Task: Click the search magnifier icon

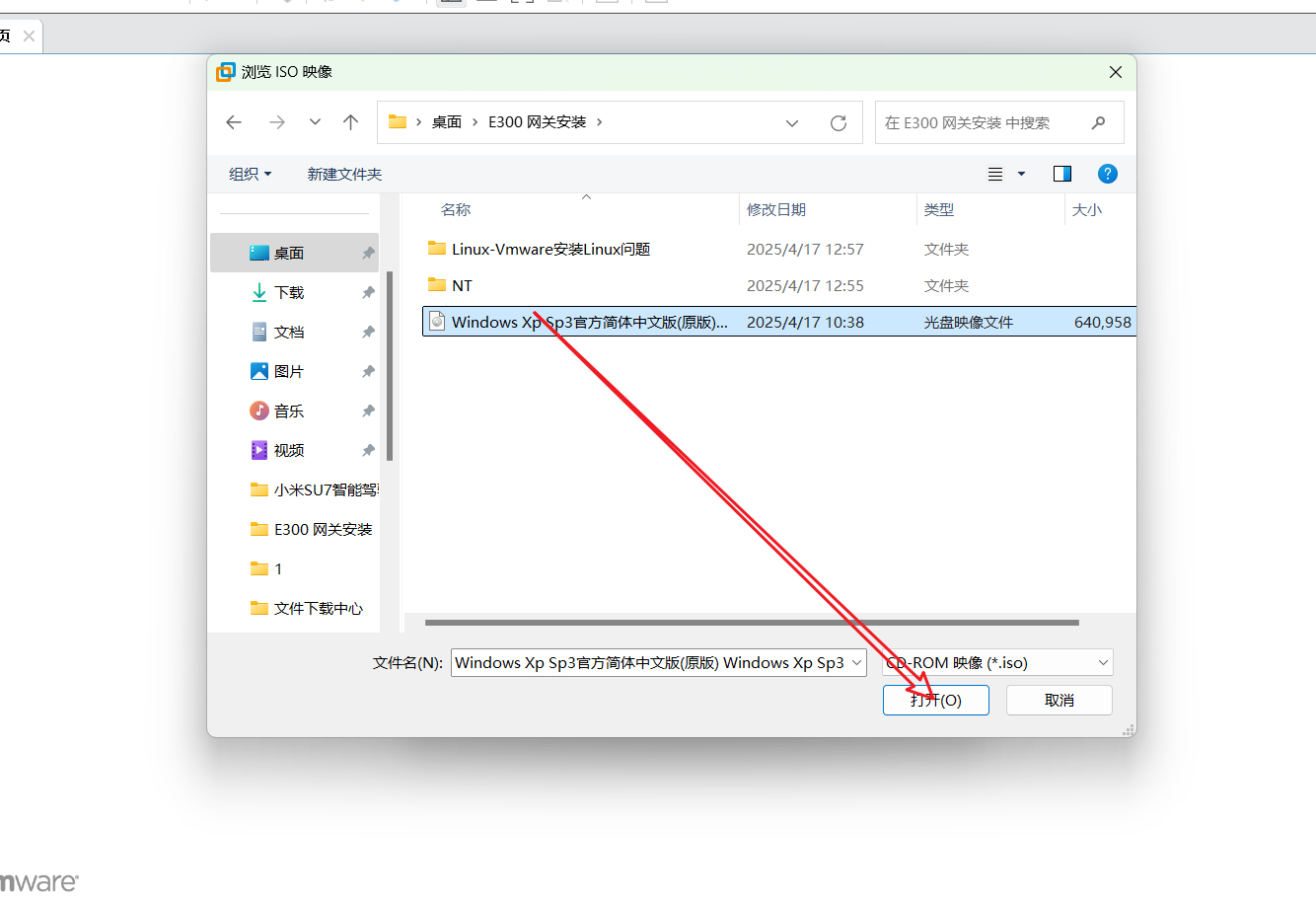Action: click(1099, 122)
